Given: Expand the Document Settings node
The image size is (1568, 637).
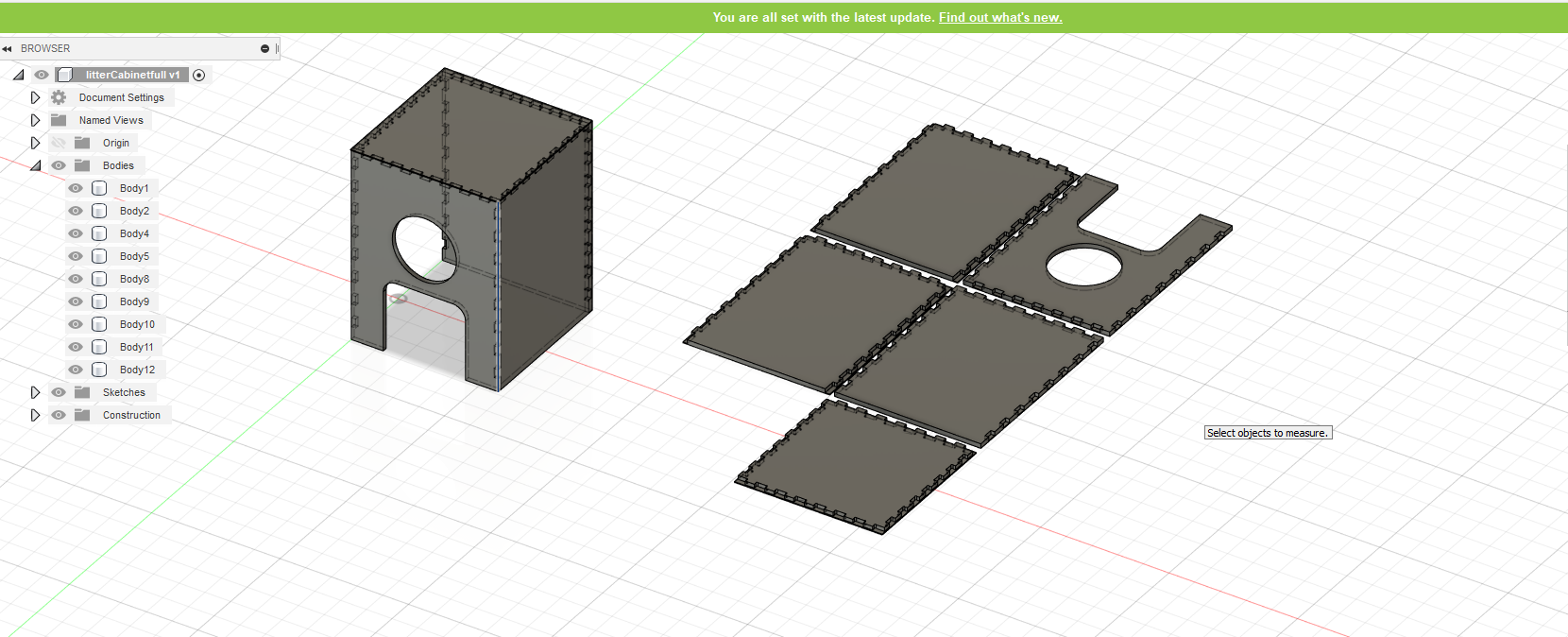Looking at the screenshot, I should coord(35,97).
